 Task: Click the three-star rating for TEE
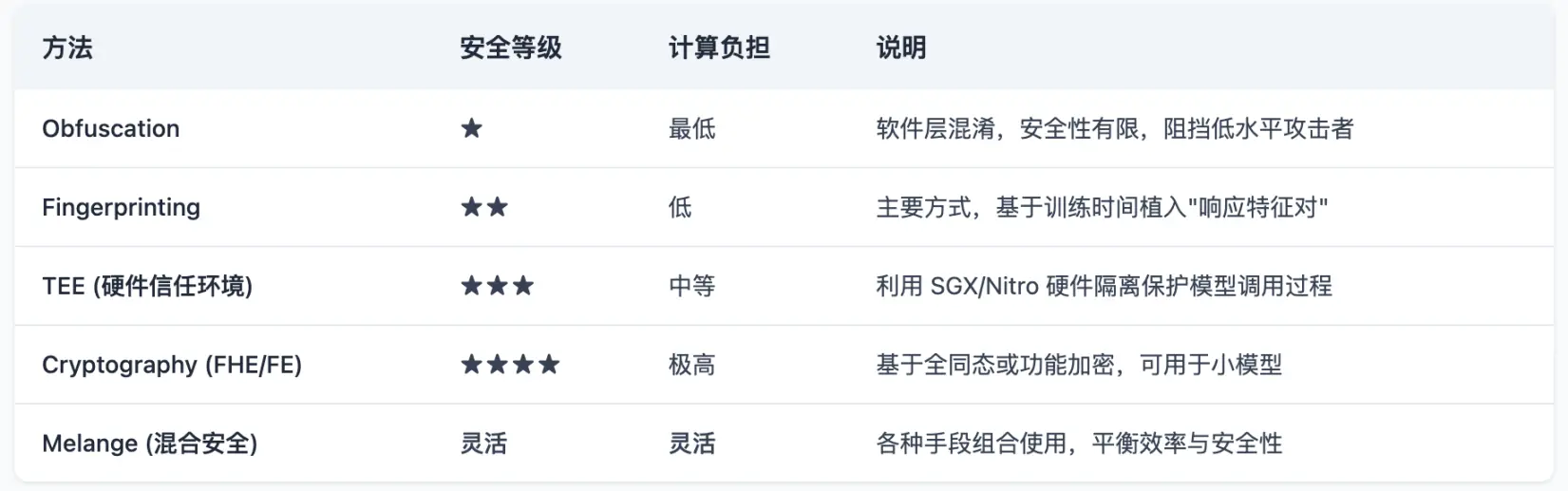click(x=498, y=286)
